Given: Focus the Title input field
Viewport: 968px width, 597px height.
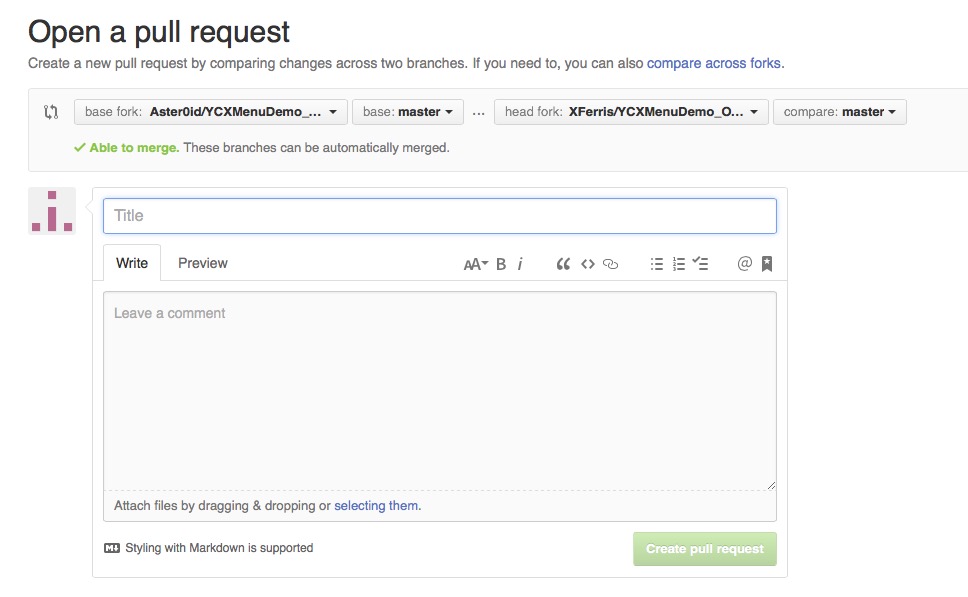Looking at the screenshot, I should click(440, 216).
